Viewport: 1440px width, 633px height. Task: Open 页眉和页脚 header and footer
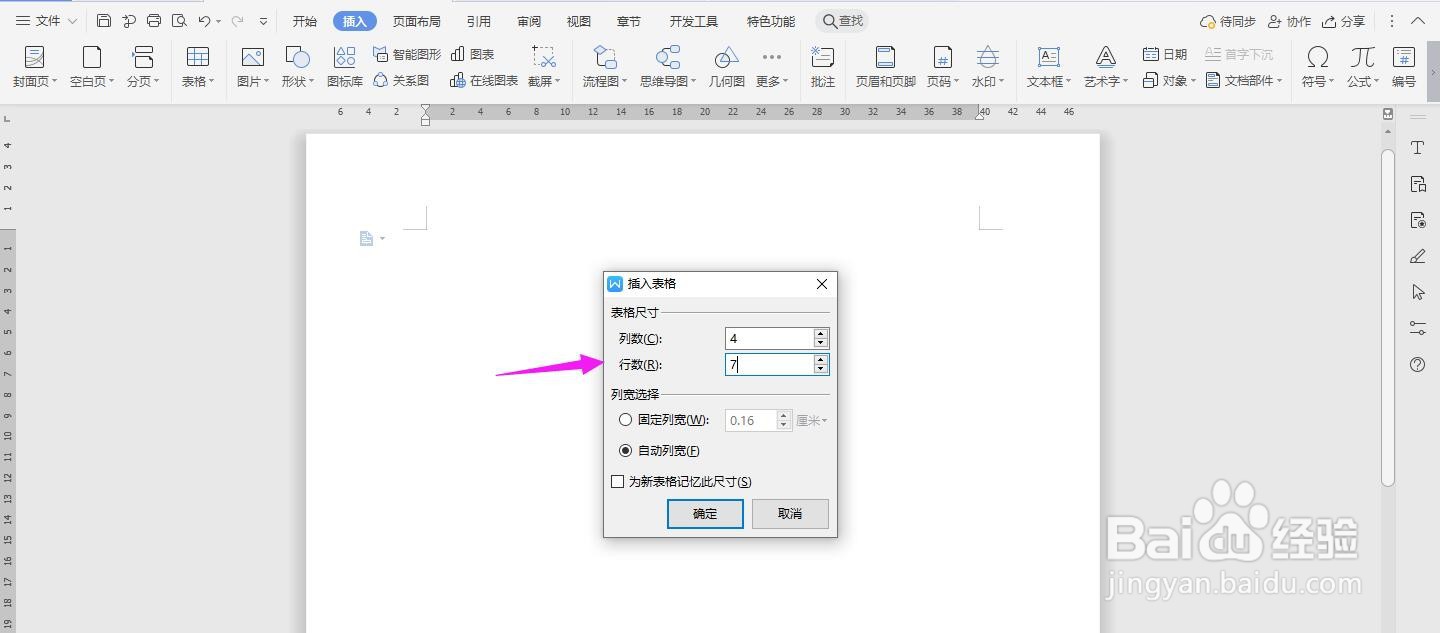tap(886, 67)
